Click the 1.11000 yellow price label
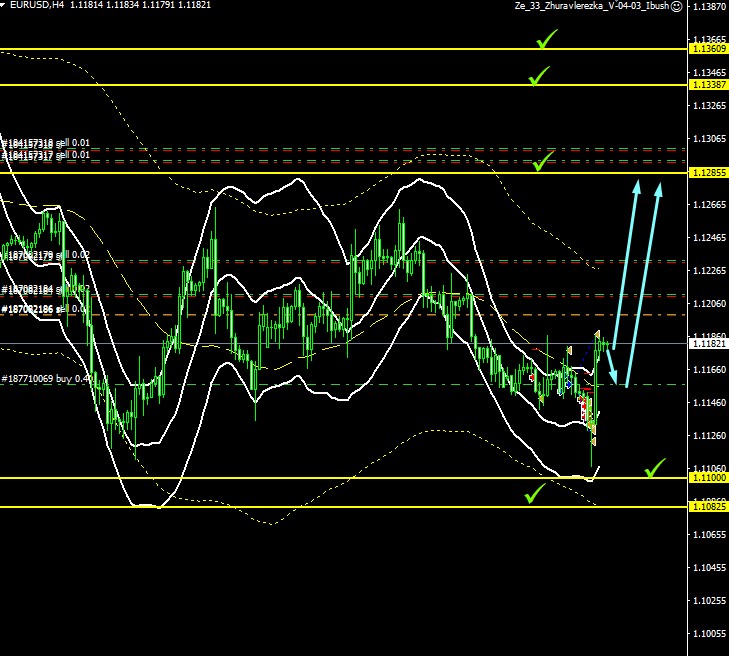729x656 pixels. [x=707, y=478]
